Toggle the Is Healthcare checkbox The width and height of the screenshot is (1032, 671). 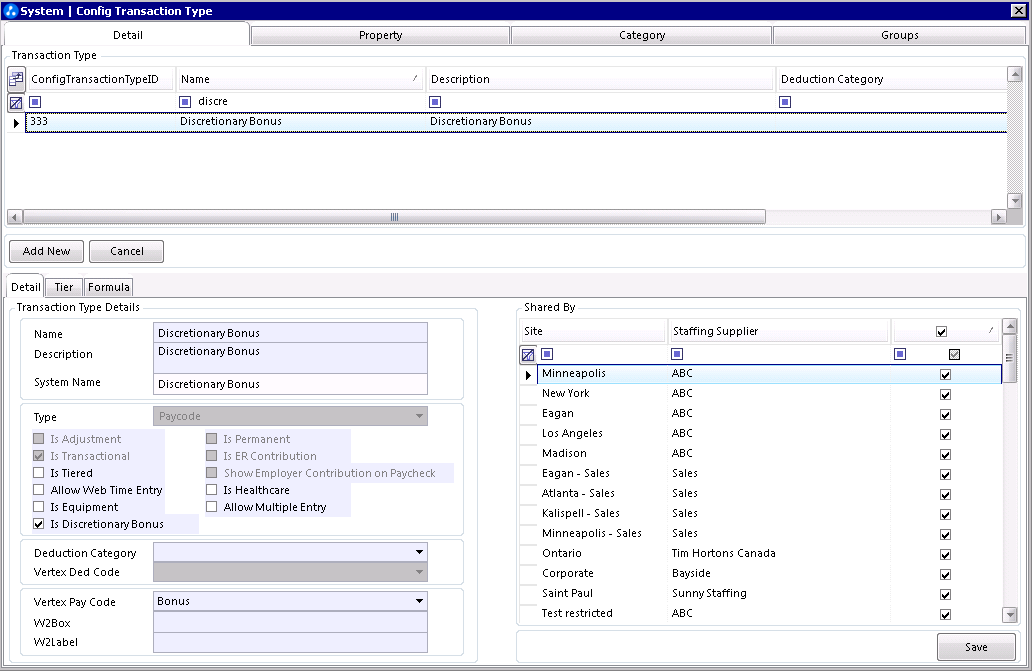click(x=211, y=490)
